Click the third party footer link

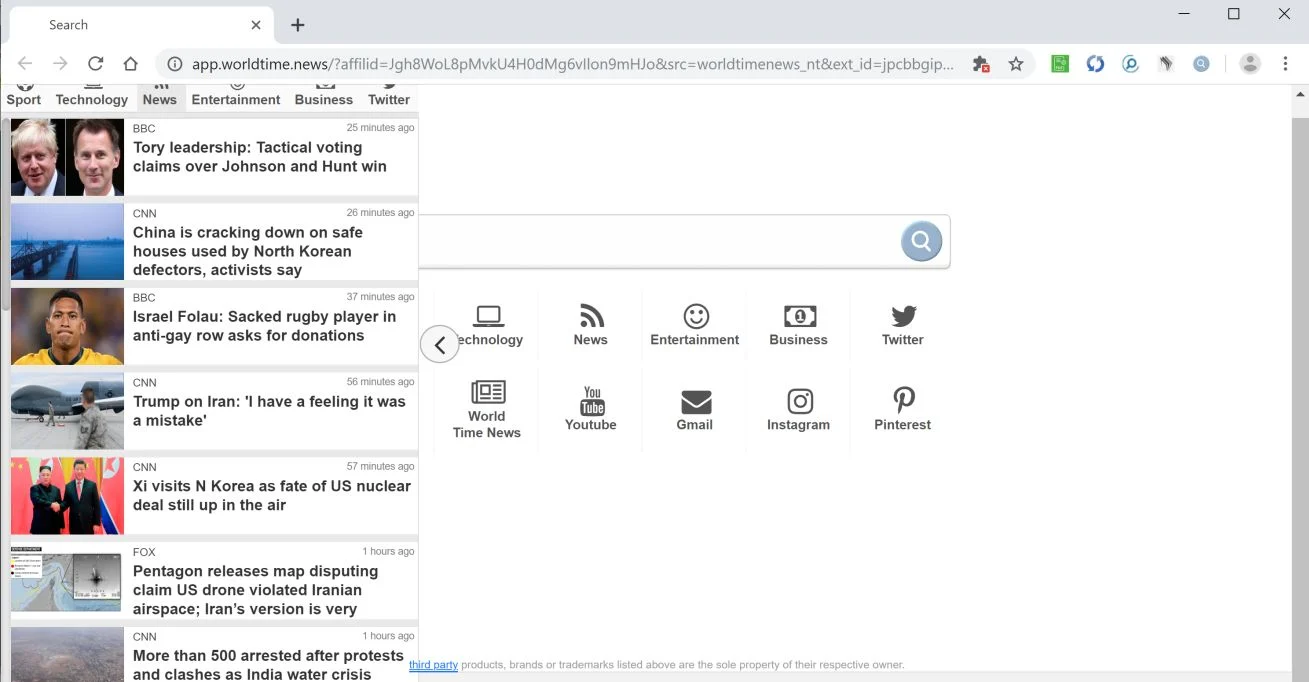(x=433, y=665)
